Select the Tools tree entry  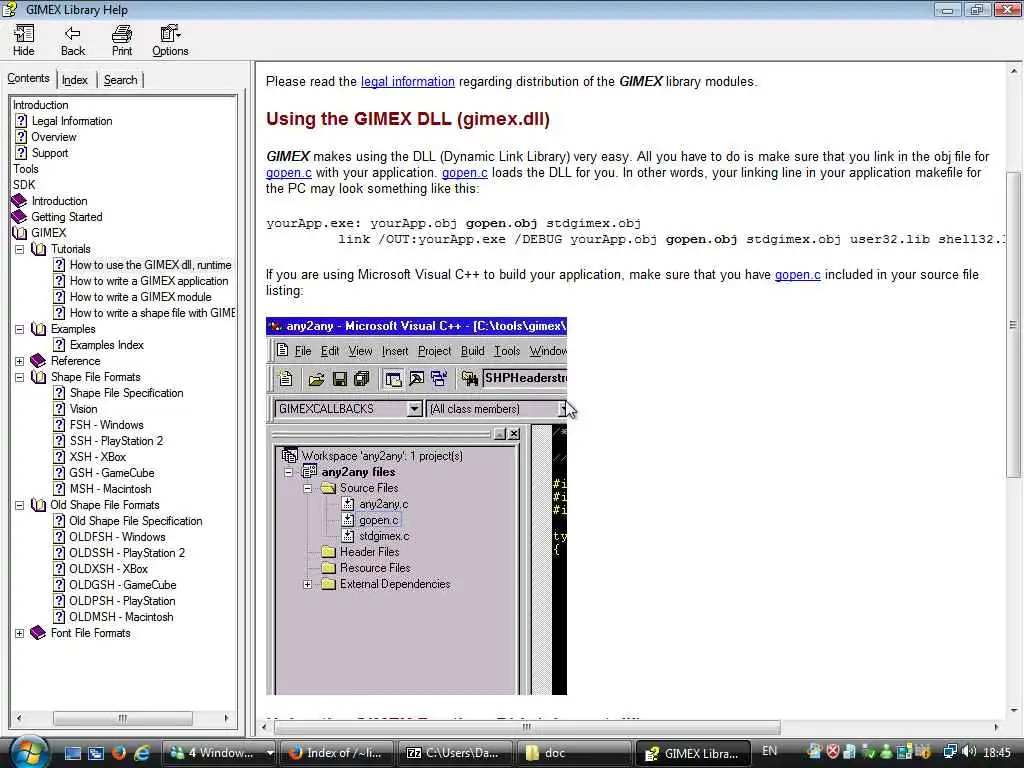tap(25, 169)
